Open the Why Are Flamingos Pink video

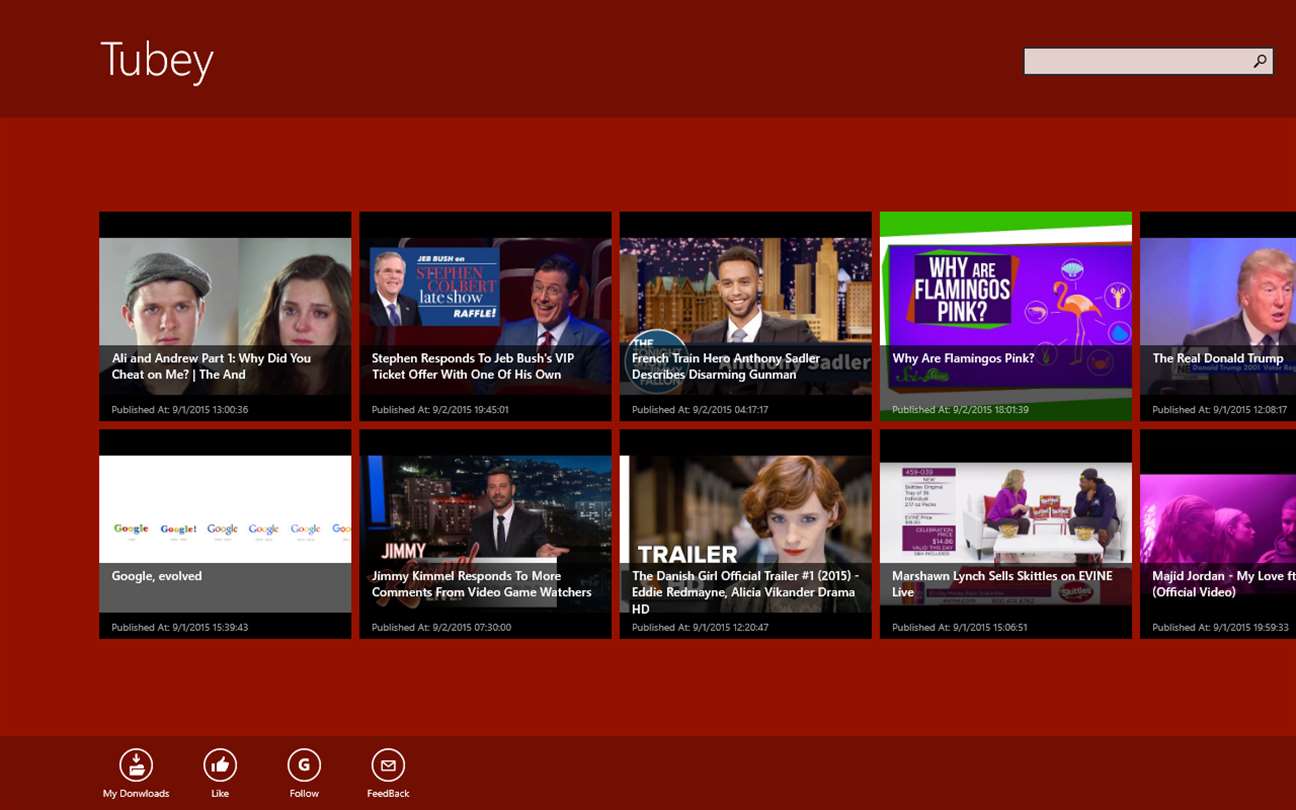coord(1005,316)
